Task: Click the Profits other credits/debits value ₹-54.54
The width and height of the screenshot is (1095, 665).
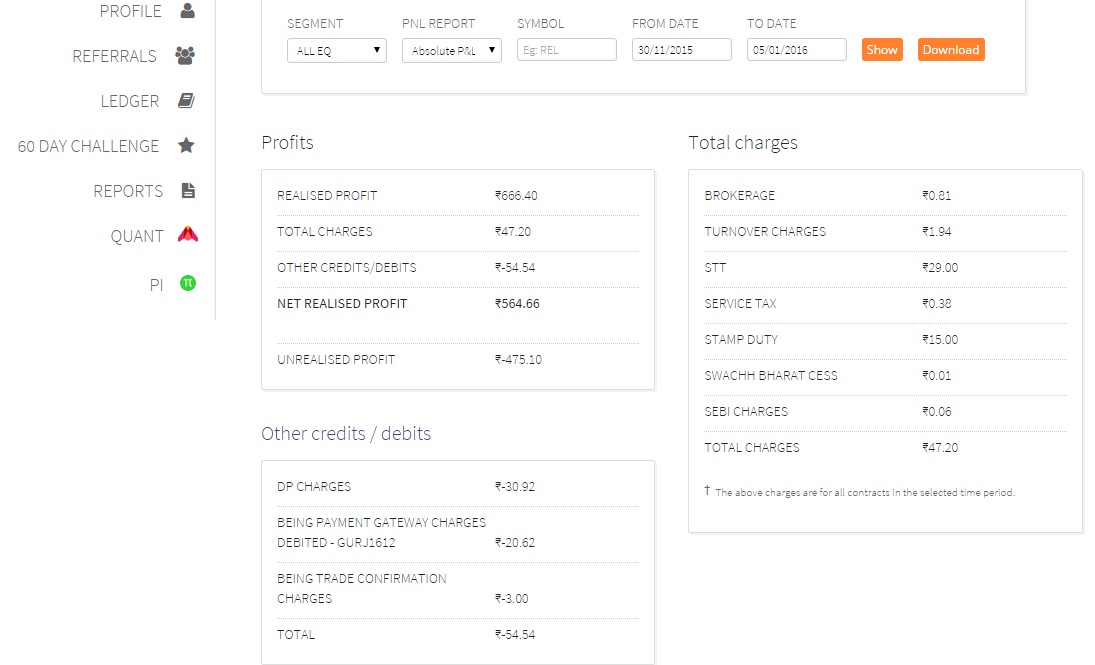Action: 515,268
